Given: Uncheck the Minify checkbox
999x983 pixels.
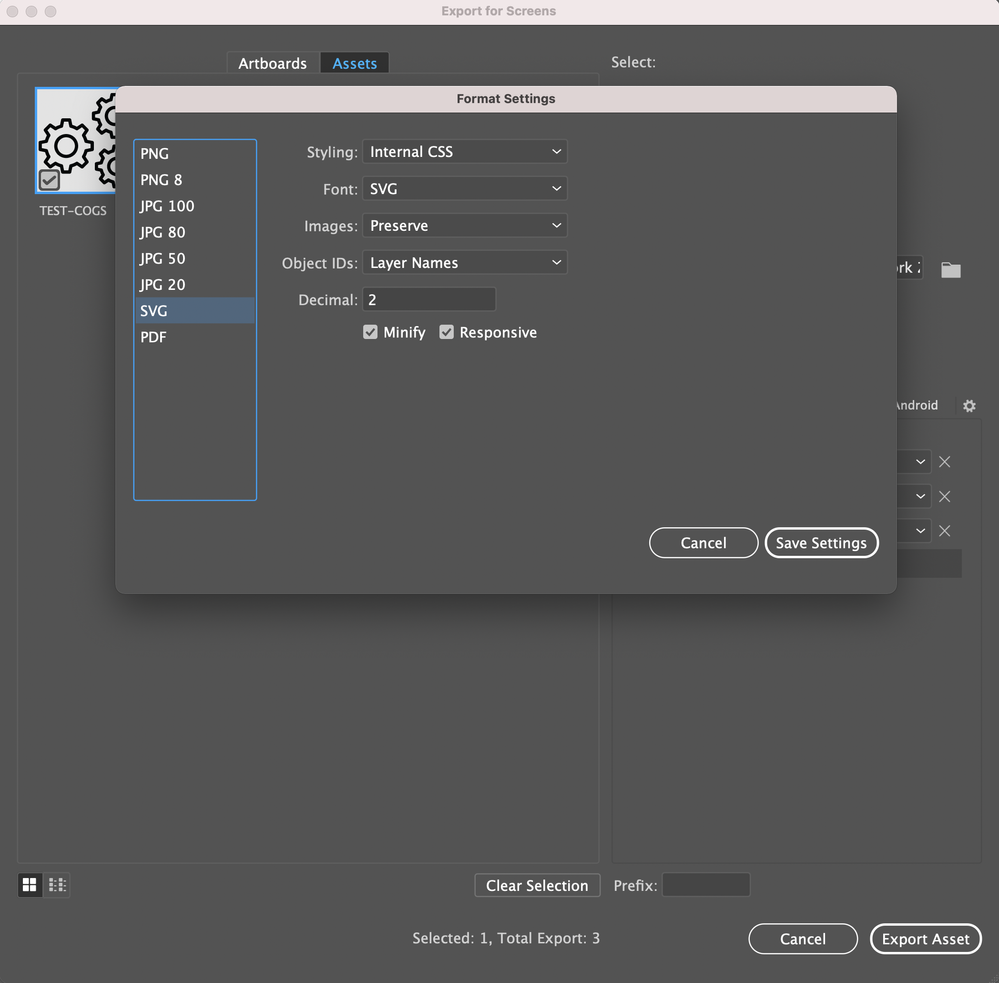Looking at the screenshot, I should [x=370, y=332].
